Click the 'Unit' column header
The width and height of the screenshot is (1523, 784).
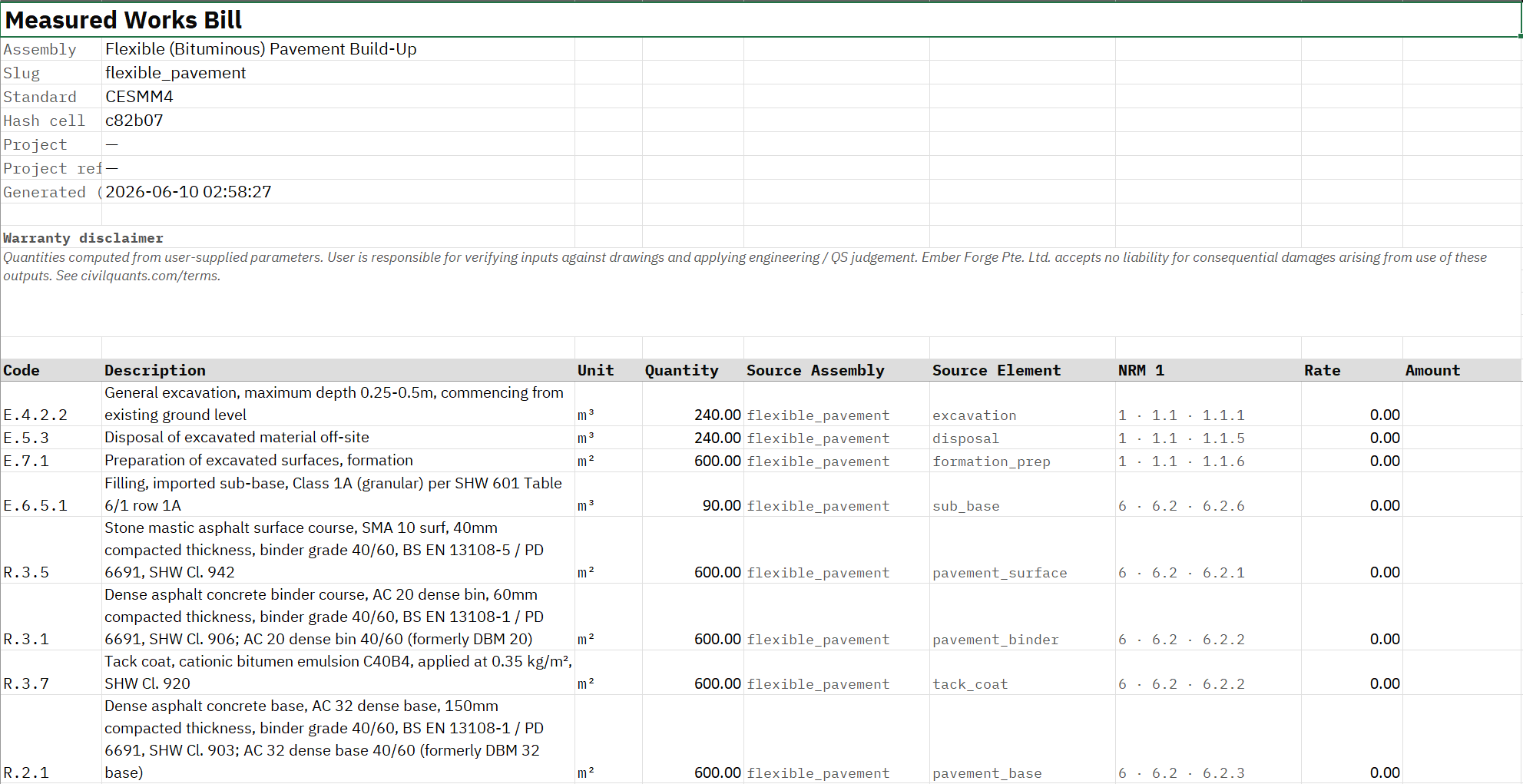[x=608, y=370]
